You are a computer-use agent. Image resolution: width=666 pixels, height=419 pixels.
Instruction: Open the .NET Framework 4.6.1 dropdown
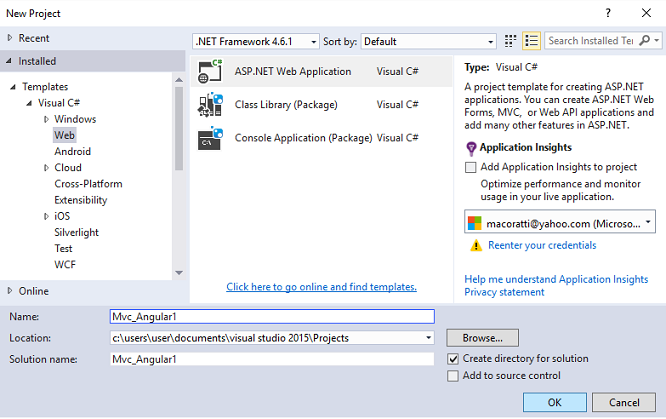[256, 42]
